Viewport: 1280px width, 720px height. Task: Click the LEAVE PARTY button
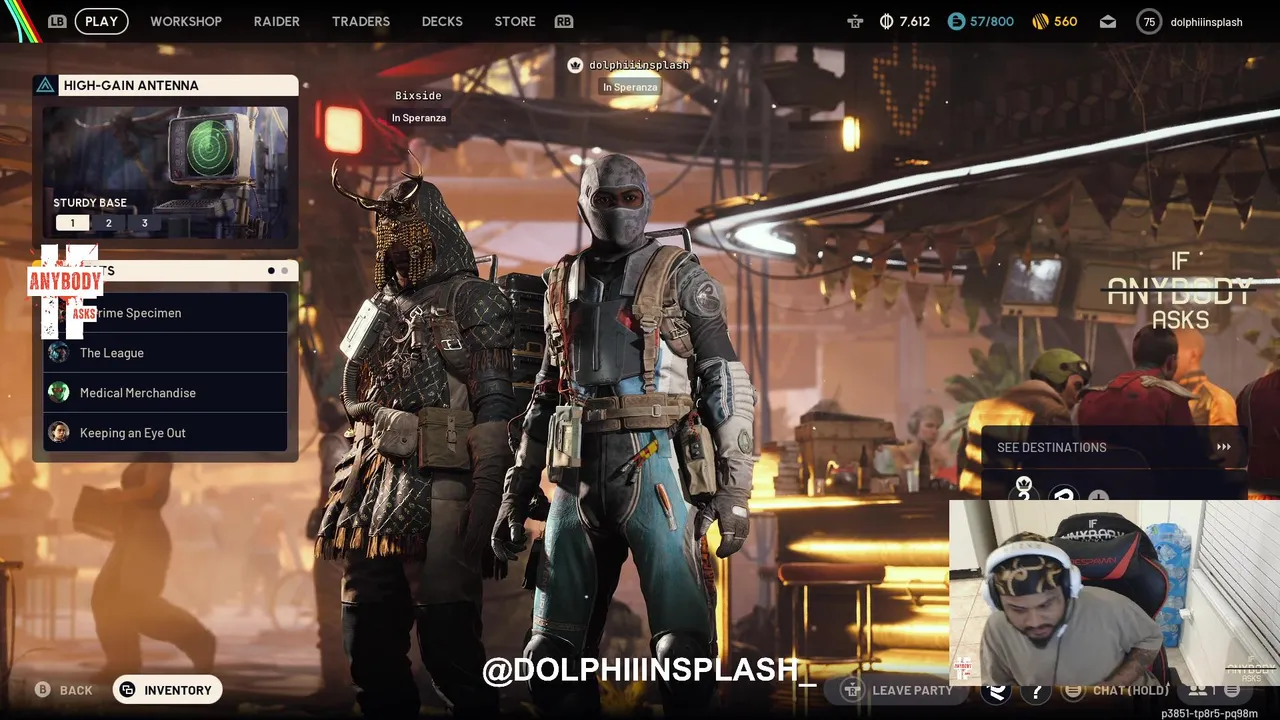898,690
